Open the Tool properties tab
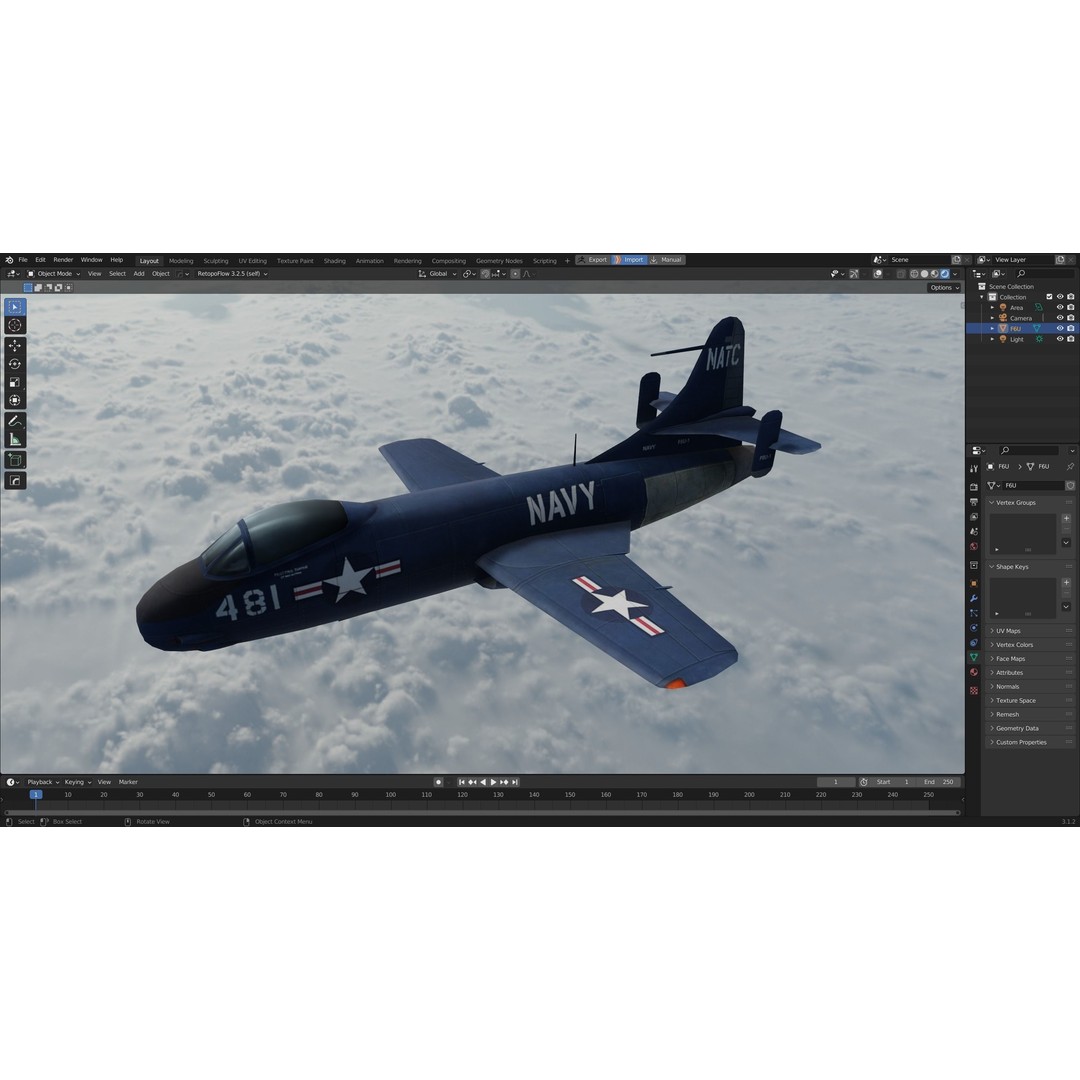This screenshot has height=1080, width=1080. pyautogui.click(x=974, y=468)
